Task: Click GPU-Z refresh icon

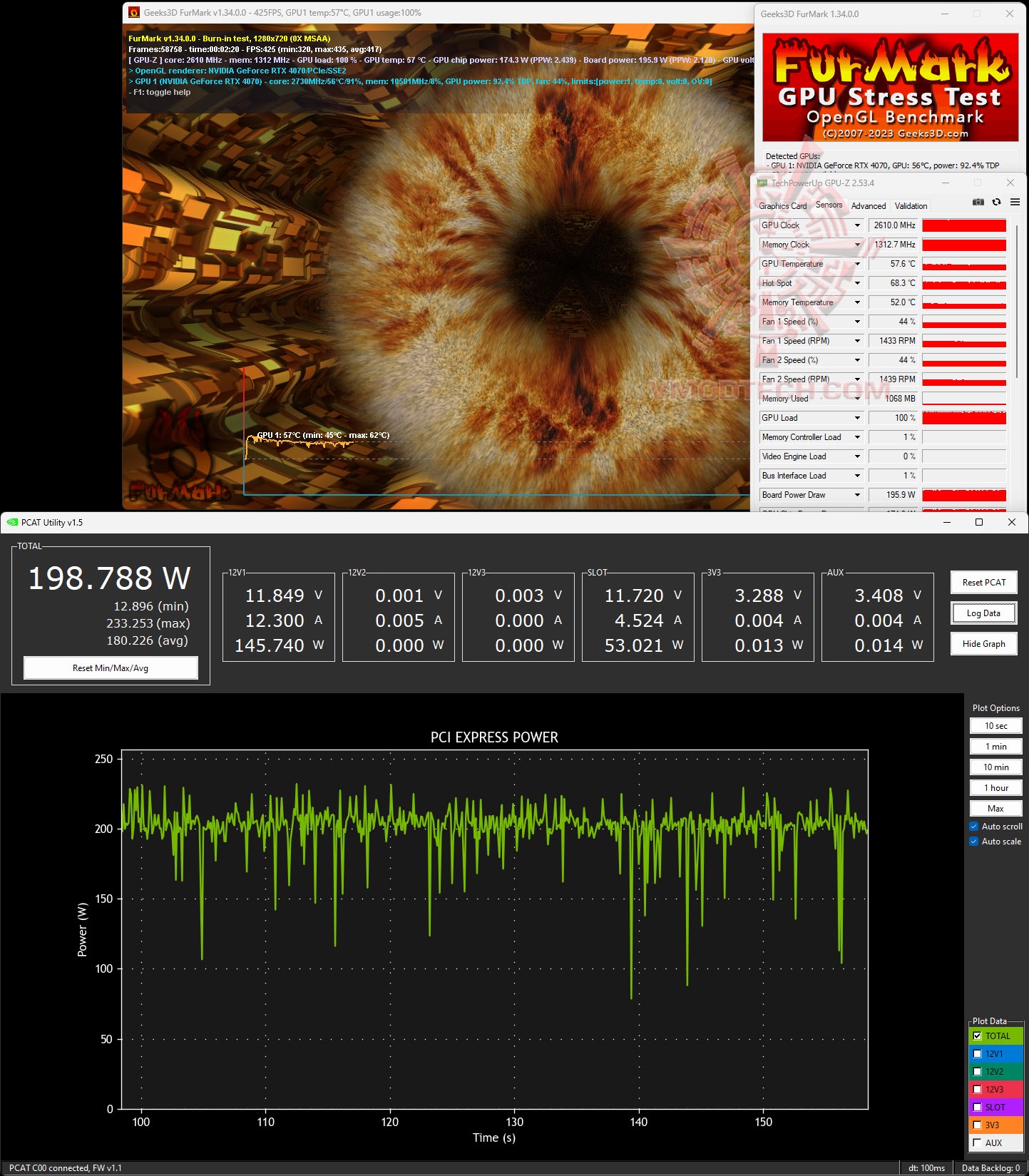Action: [997, 203]
